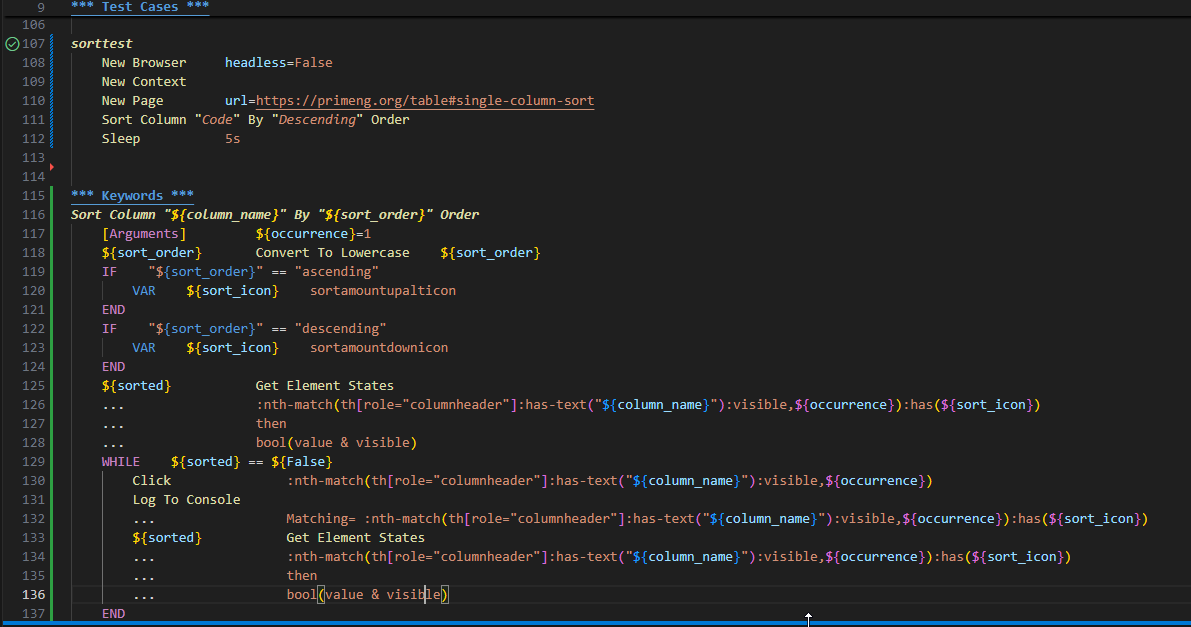The image size is (1191, 627).
Task: Click the "ascending" string on line 119
Action: coord(336,272)
